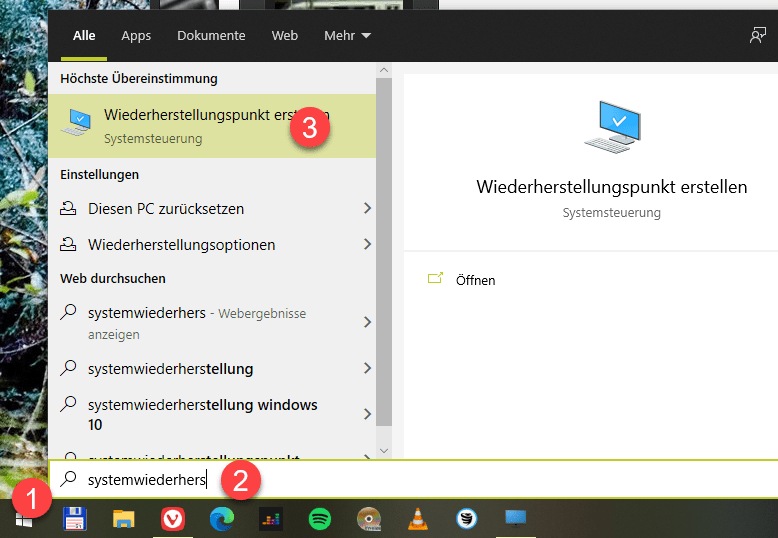Click the results list scrollbar thumb

(384, 252)
